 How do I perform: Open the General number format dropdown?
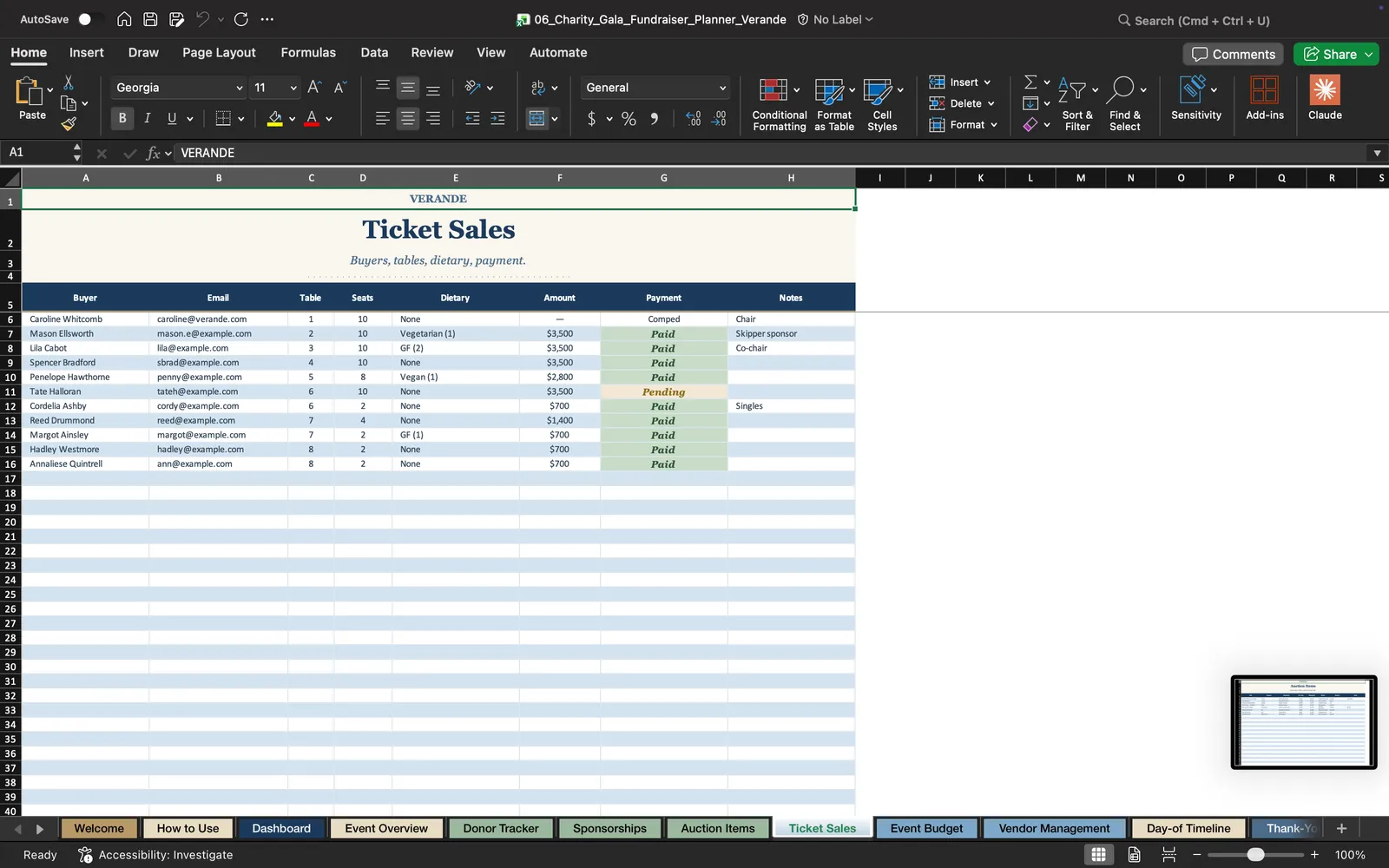tap(722, 88)
